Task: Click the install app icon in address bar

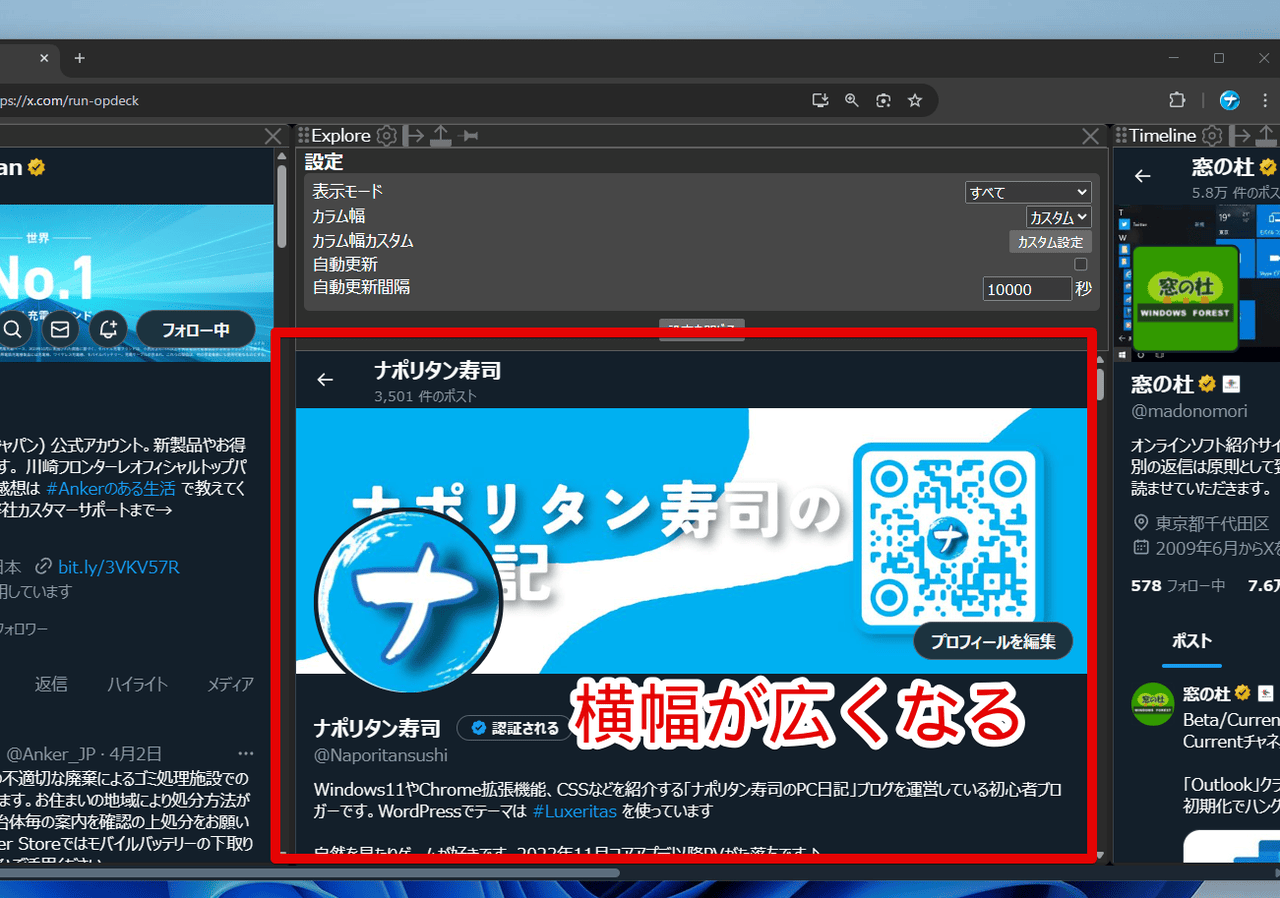Action: [x=821, y=100]
